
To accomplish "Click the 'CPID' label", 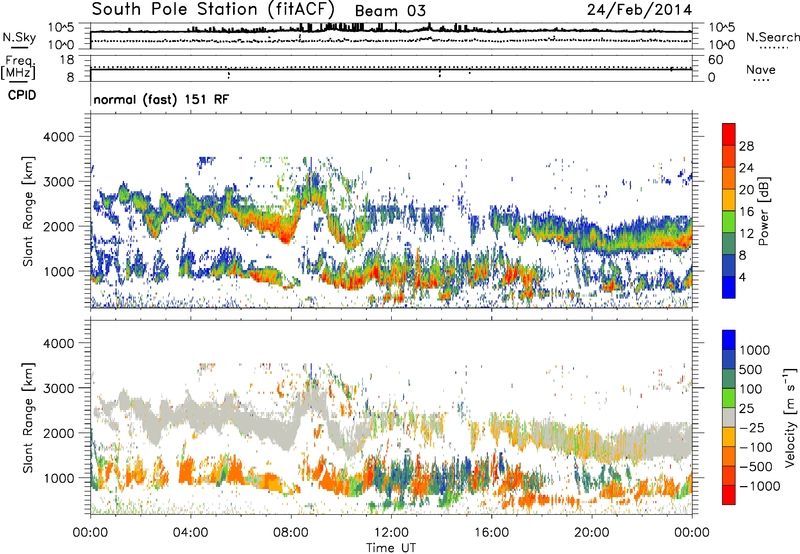I will click(x=22, y=95).
